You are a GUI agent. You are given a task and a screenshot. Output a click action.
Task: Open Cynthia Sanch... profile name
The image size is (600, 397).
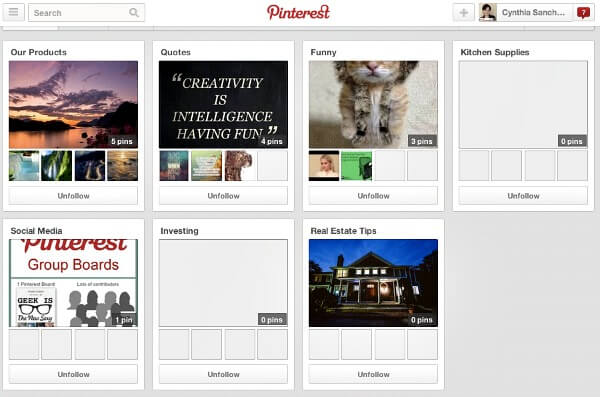click(533, 13)
